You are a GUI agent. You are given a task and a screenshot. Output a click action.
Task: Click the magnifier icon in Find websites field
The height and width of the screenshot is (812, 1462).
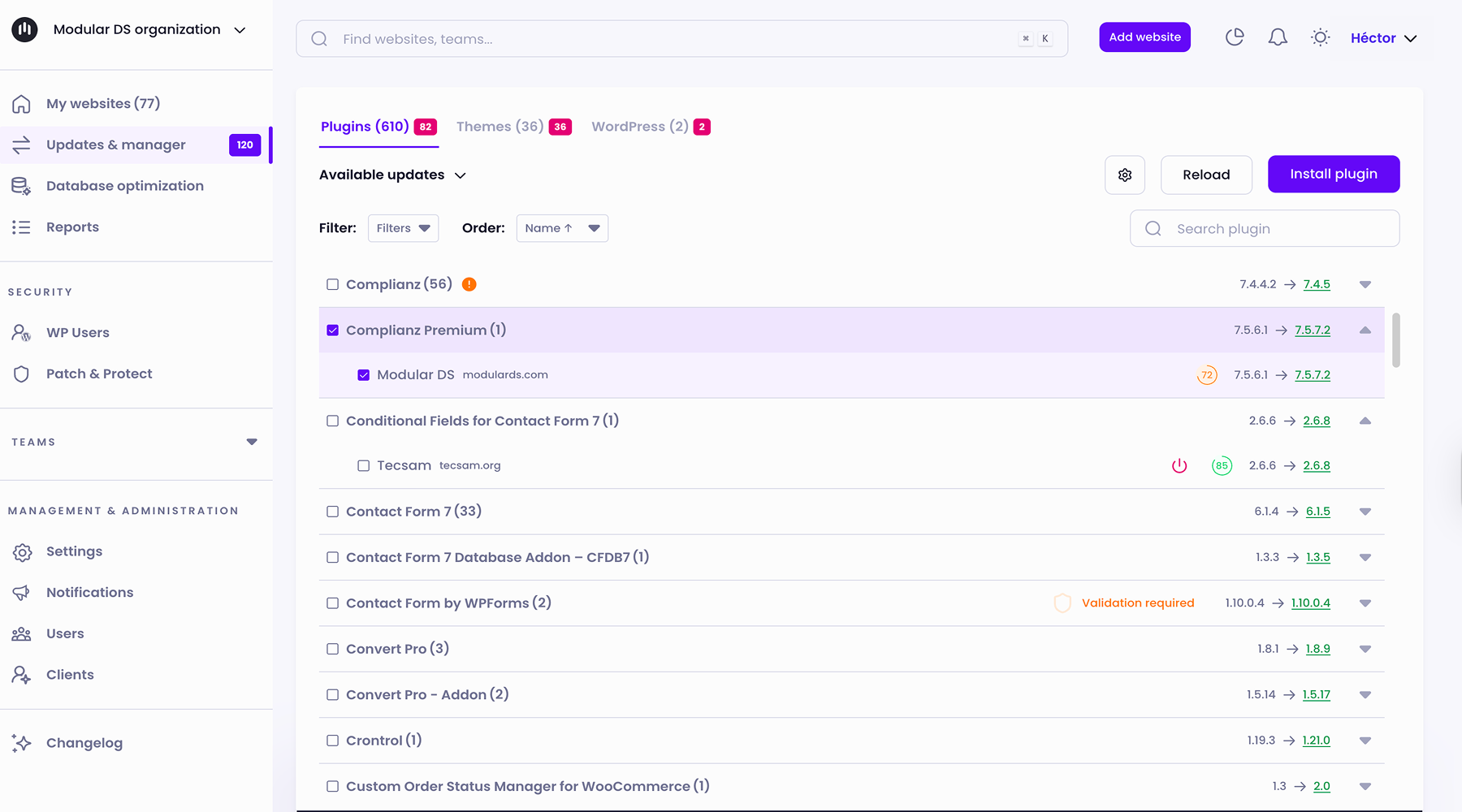click(x=319, y=39)
